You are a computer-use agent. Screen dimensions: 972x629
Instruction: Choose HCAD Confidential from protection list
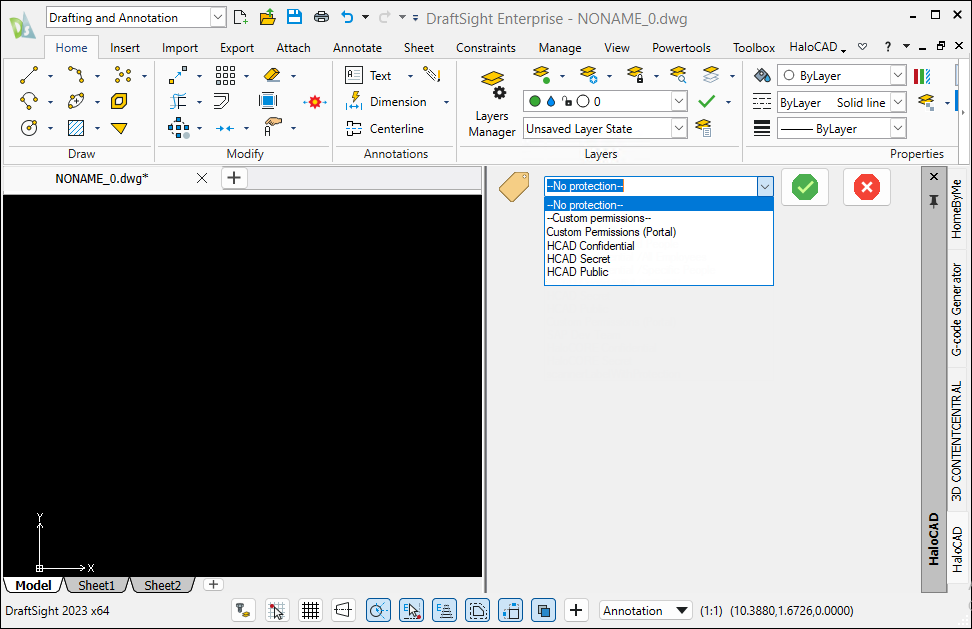pos(590,246)
